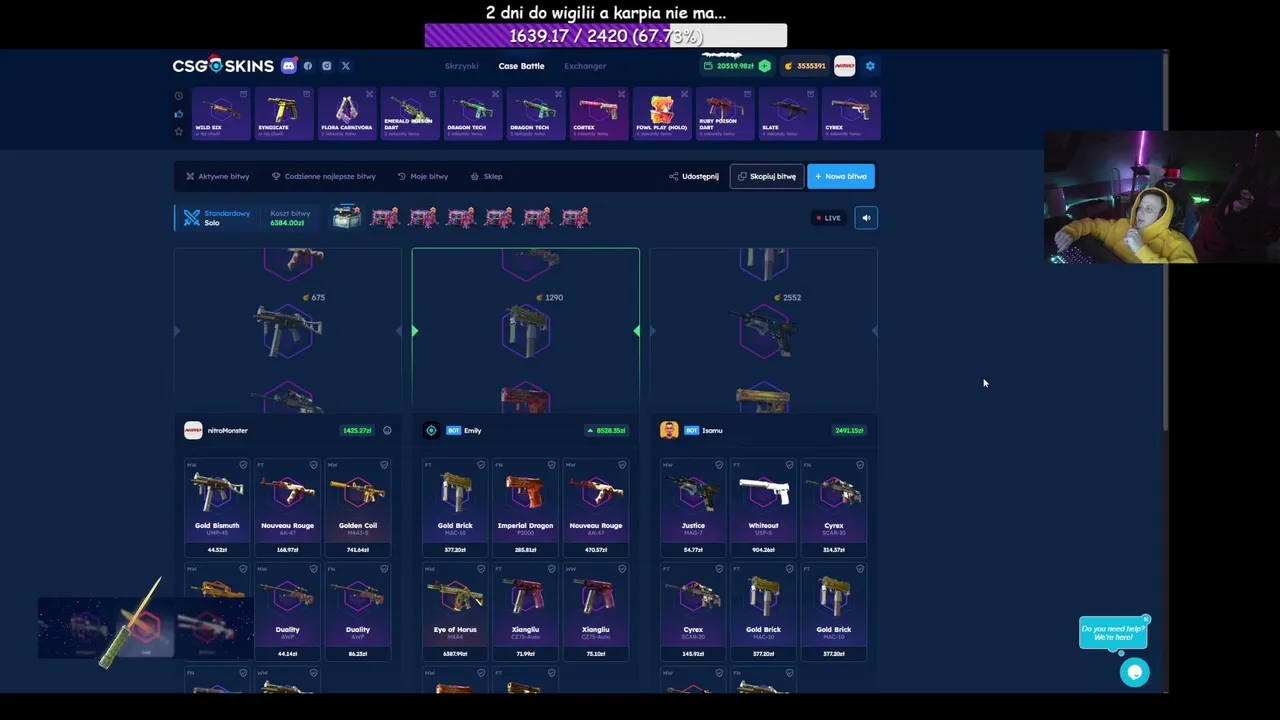Click the Udostępnij share button
1280x720 pixels.
694,176
